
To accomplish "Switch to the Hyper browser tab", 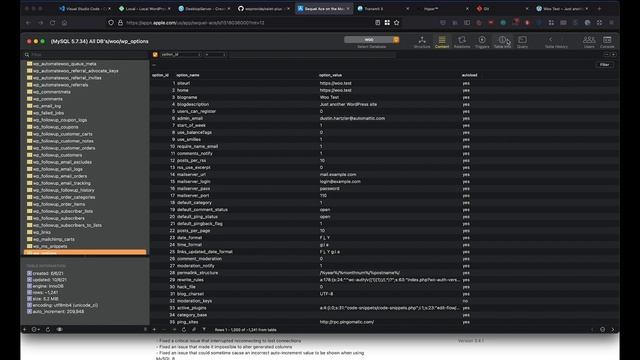I will click(442, 9).
